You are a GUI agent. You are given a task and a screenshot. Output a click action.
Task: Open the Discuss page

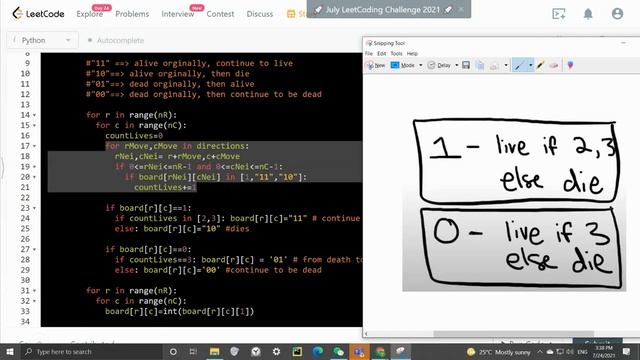coord(260,14)
